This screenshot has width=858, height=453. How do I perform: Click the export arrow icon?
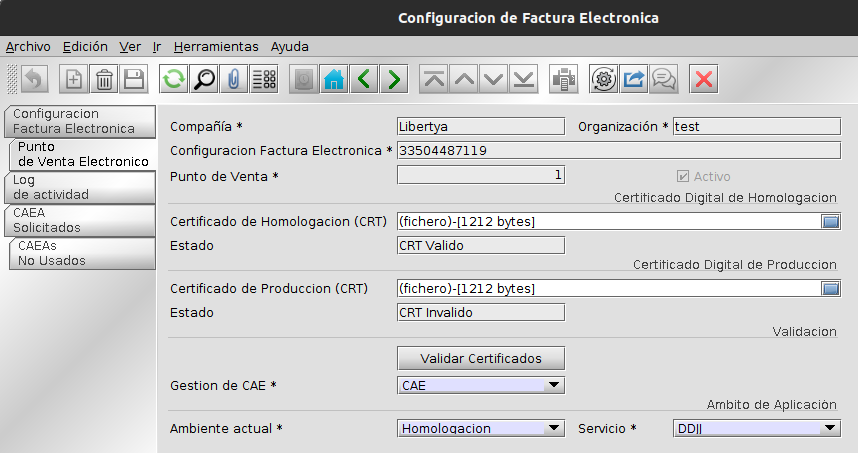[x=634, y=79]
